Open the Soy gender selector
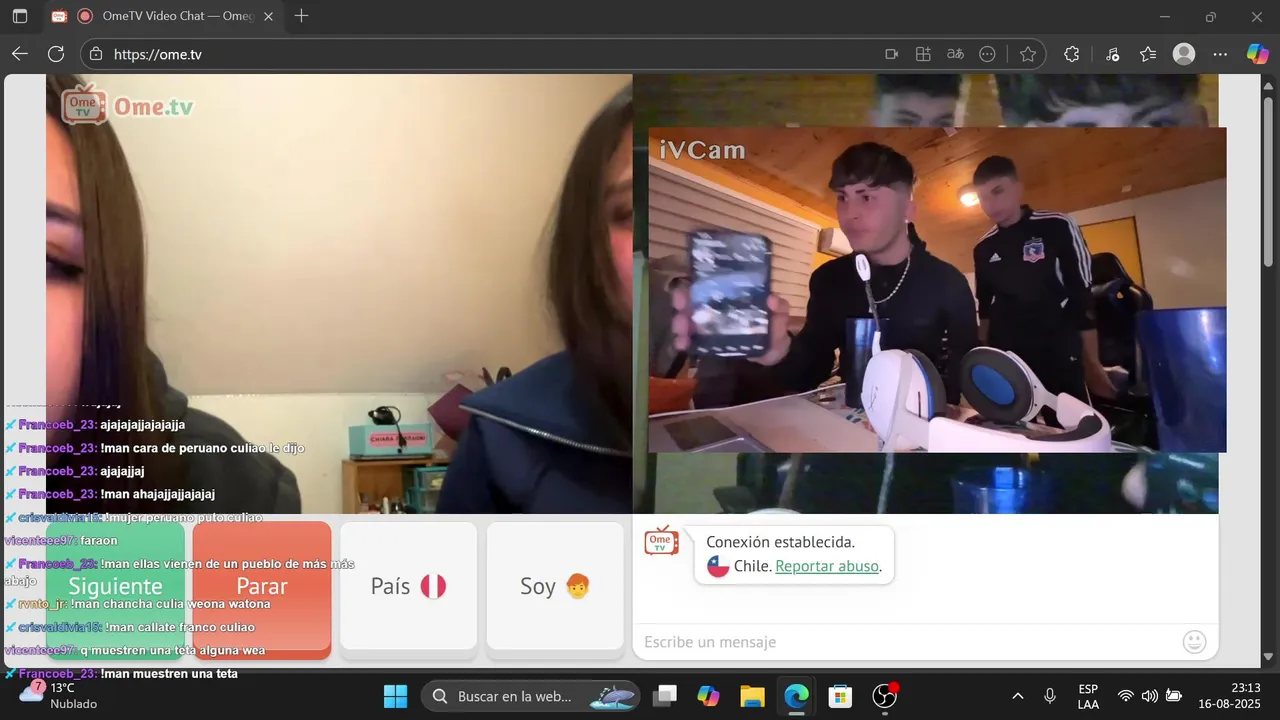 click(x=555, y=586)
